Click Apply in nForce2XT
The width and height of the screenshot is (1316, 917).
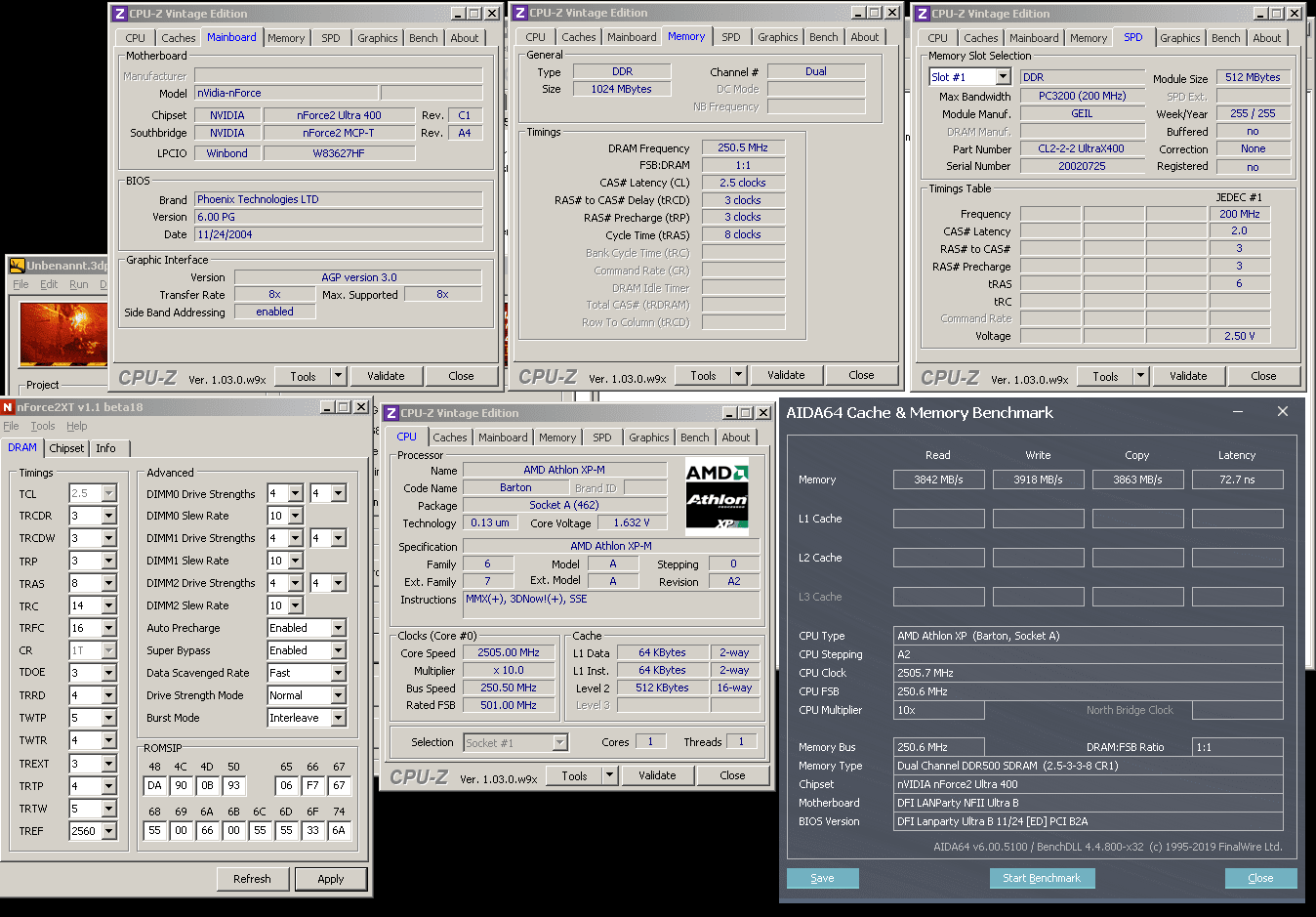coord(331,879)
